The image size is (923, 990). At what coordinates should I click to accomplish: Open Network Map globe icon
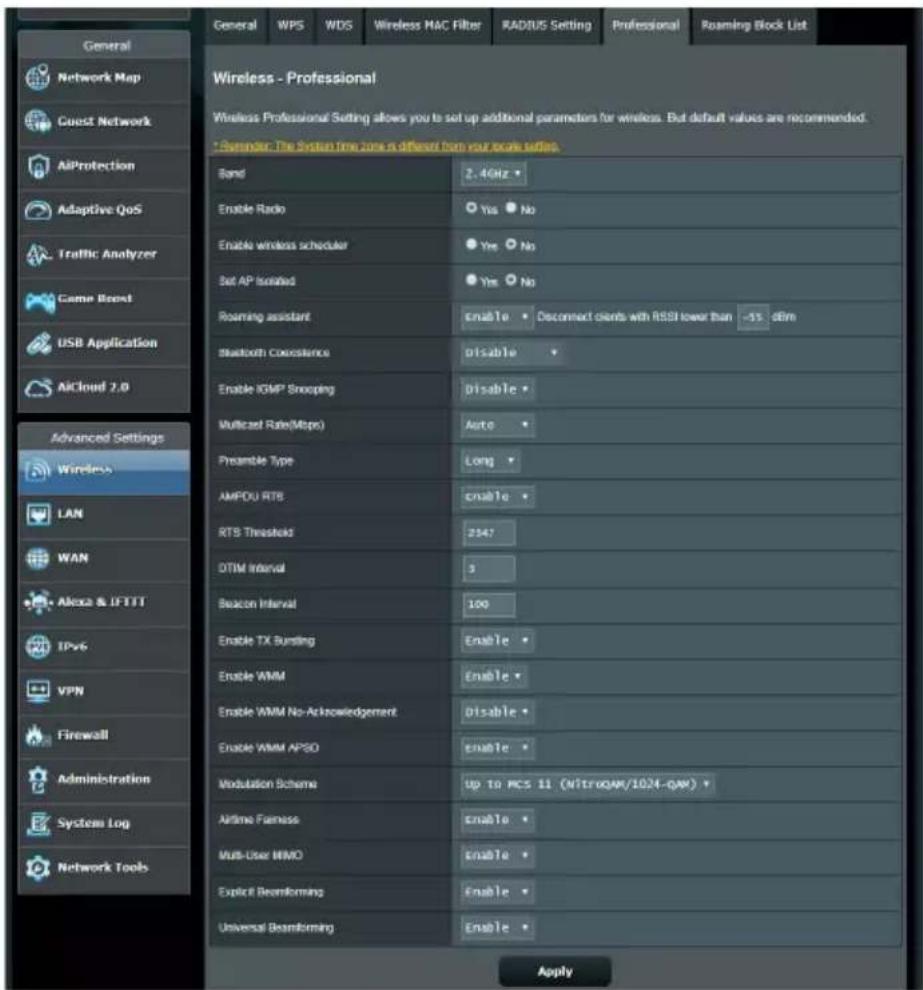38,77
